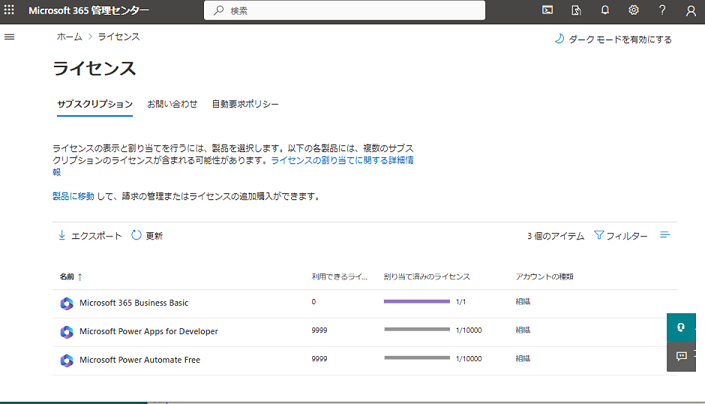Switch to the お問い合わせ tab
The height and width of the screenshot is (404, 705).
(172, 104)
